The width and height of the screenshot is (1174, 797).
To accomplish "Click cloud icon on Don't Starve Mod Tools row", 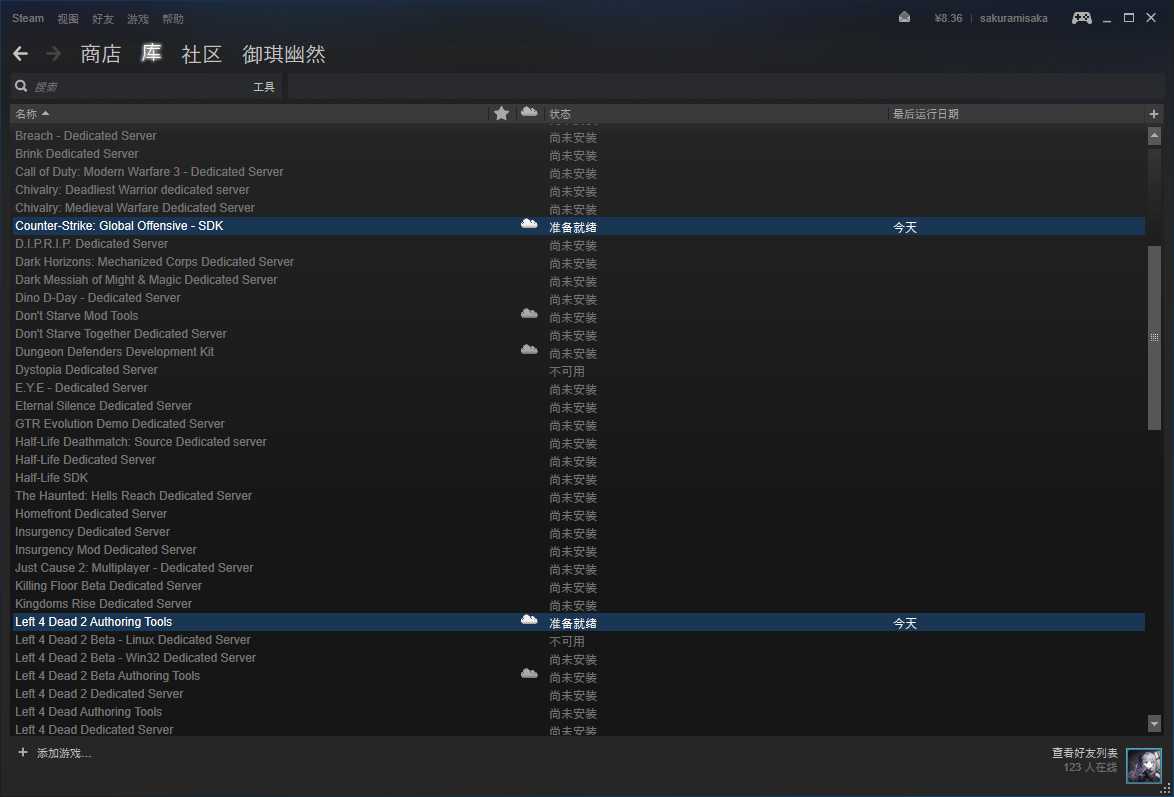I will 529,314.
